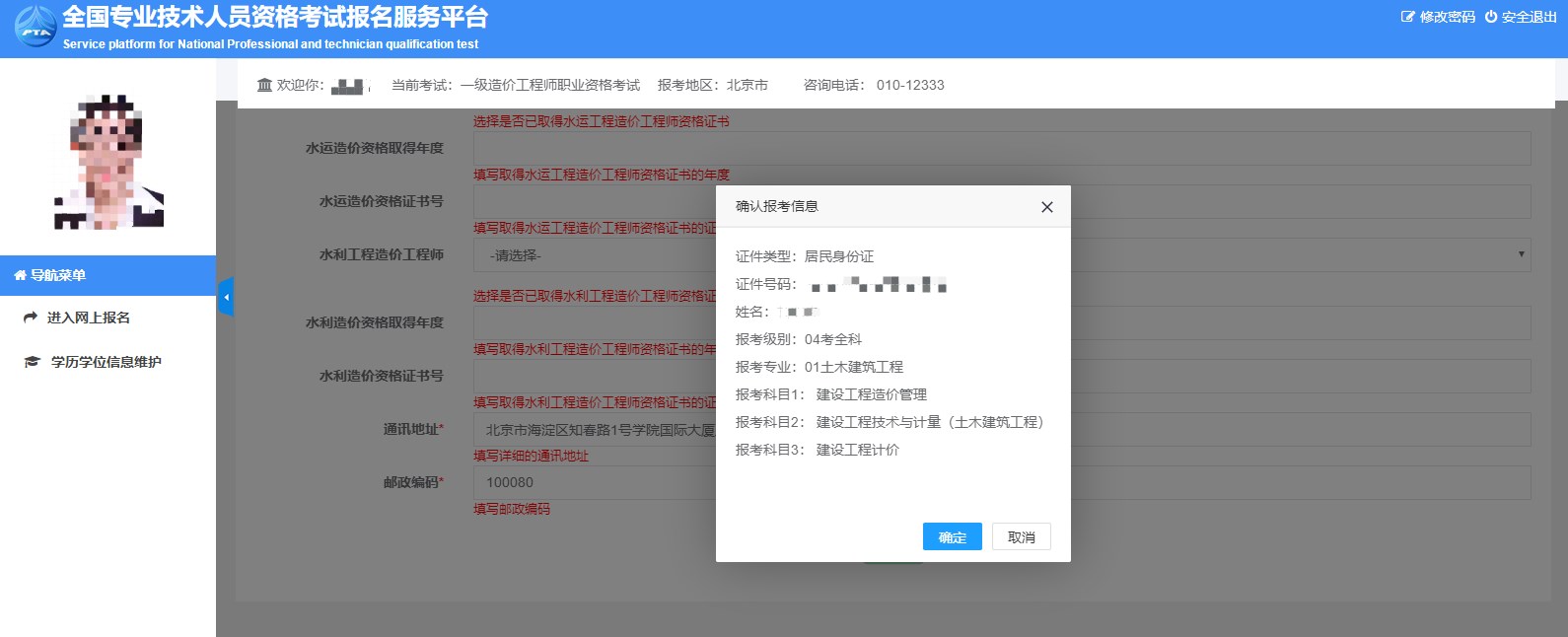This screenshot has width=1568, height=637.
Task: Click the home icon beside 导航菜单
Action: point(20,275)
